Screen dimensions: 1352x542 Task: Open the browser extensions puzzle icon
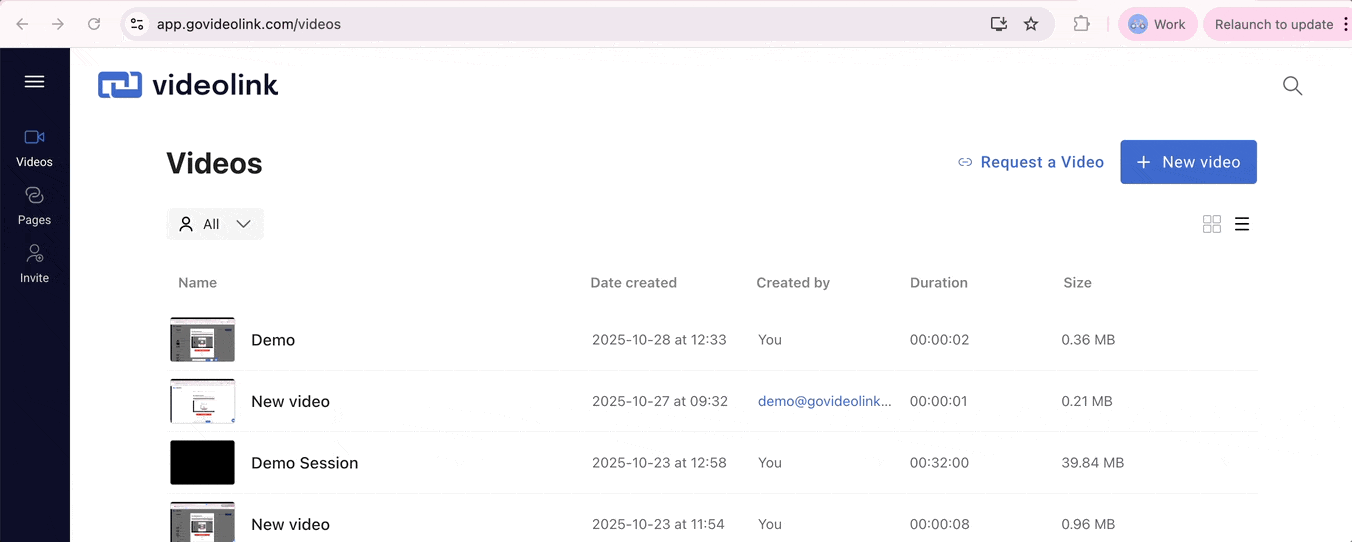(x=1081, y=24)
